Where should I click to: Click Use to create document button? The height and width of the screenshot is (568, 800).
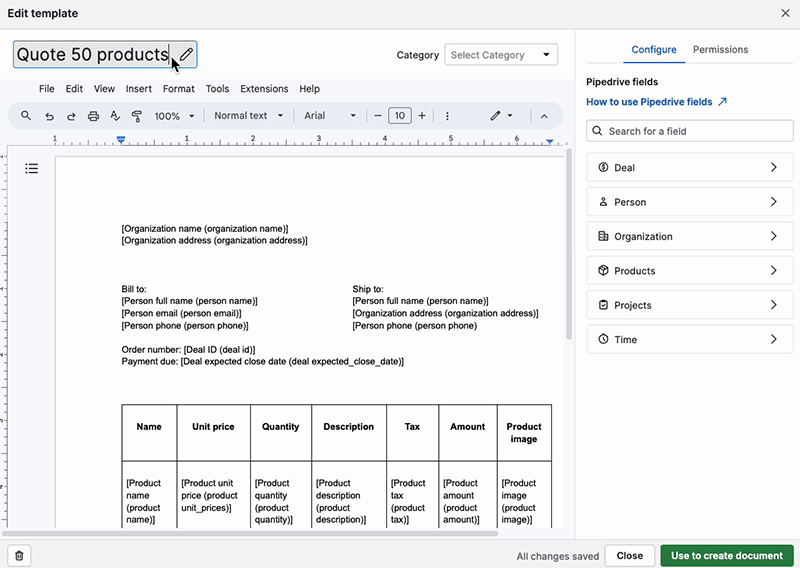(727, 556)
